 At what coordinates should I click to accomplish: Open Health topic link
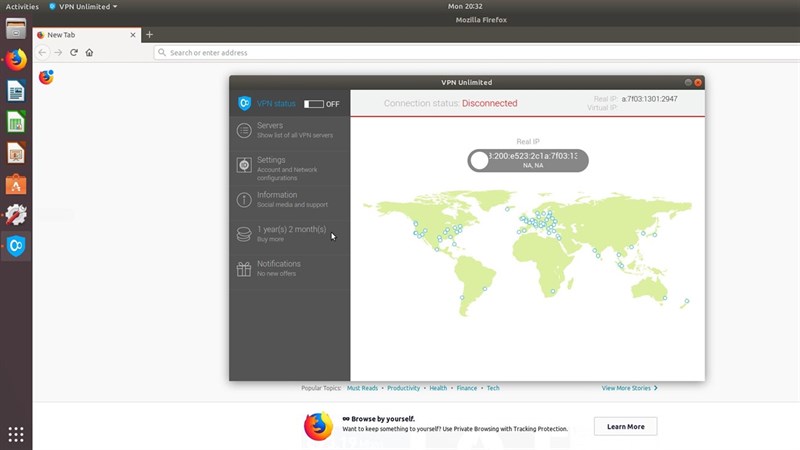(x=438, y=388)
